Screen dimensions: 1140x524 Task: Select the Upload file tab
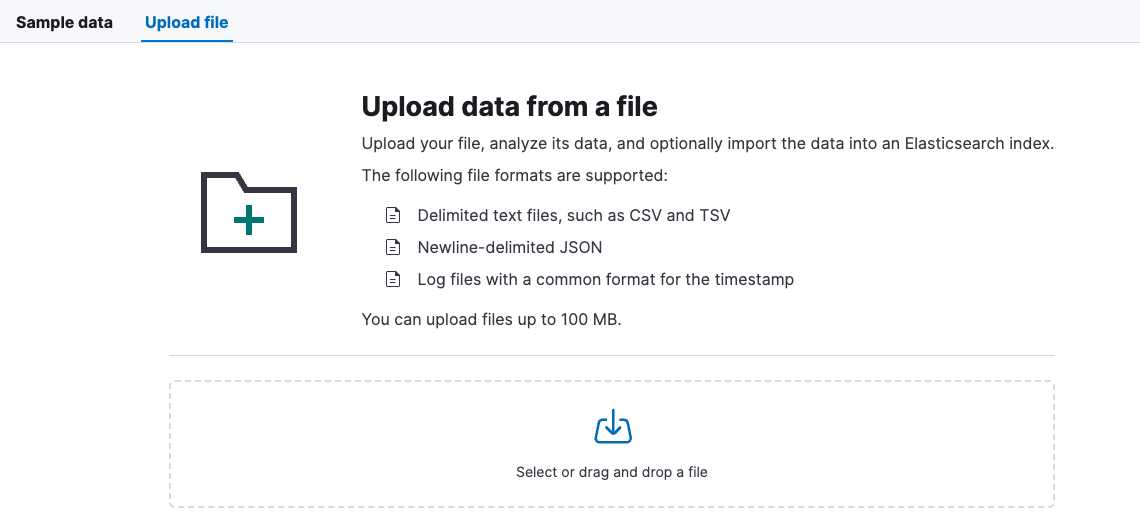coord(187,22)
